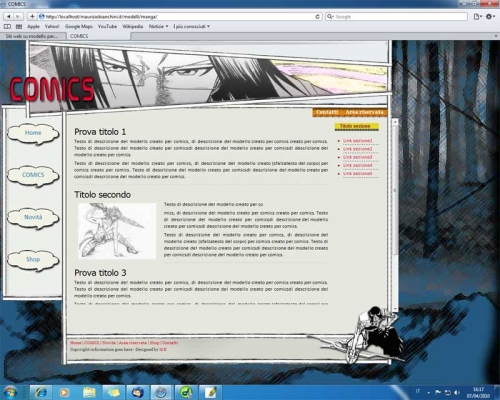Add bookmark with the plus button
Screen dimensions: 500x400
click(32, 16)
